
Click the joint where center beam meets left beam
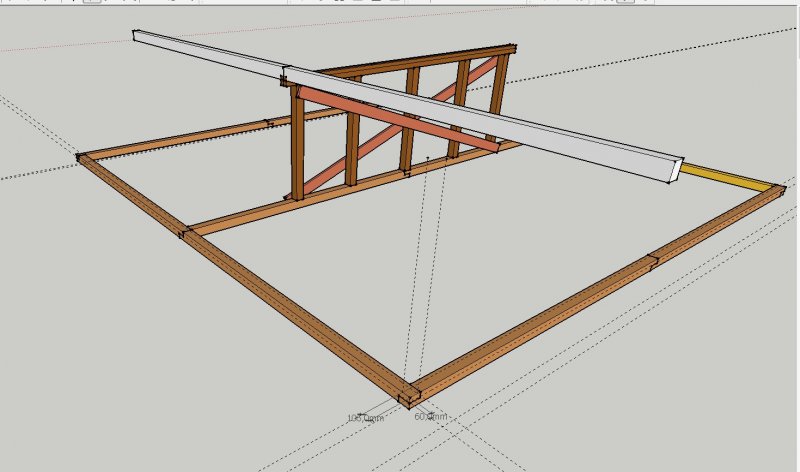(x=186, y=231)
